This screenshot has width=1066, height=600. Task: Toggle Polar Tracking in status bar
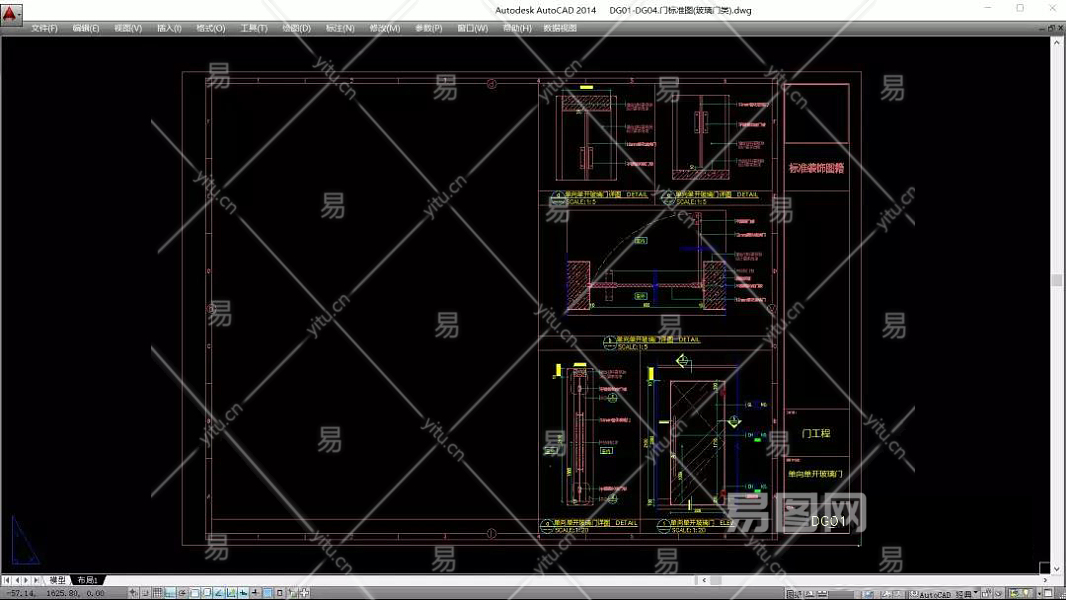pyautogui.click(x=182, y=593)
